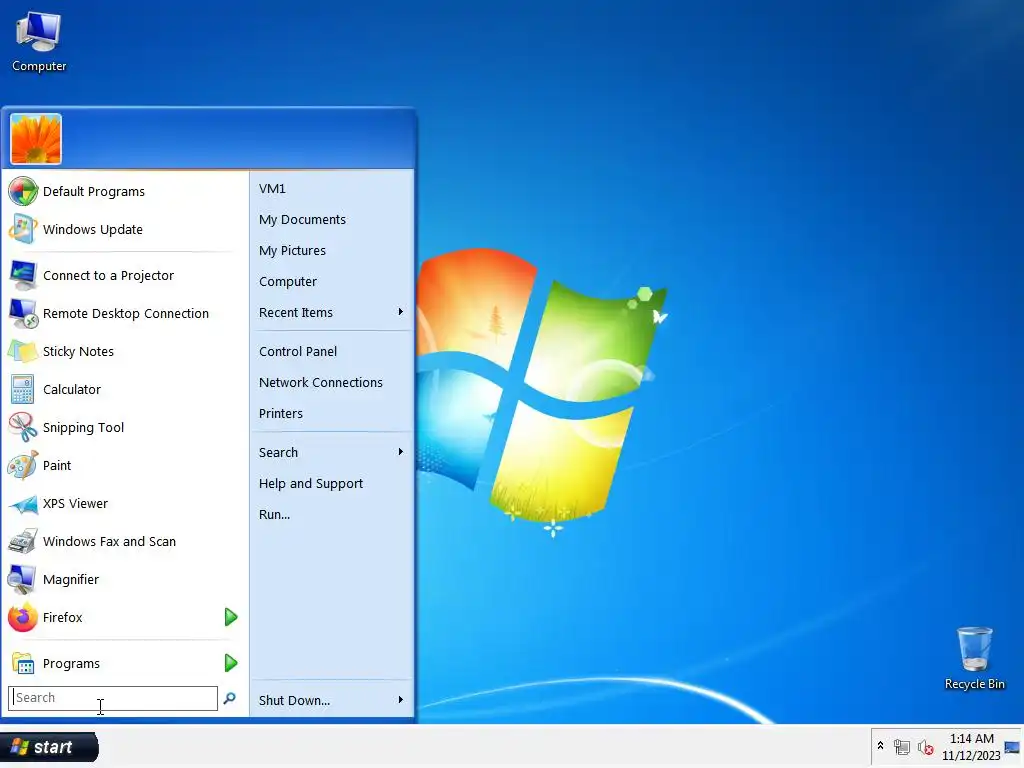The height and width of the screenshot is (768, 1024).
Task: Click the user account flower picture
Action: (x=36, y=139)
